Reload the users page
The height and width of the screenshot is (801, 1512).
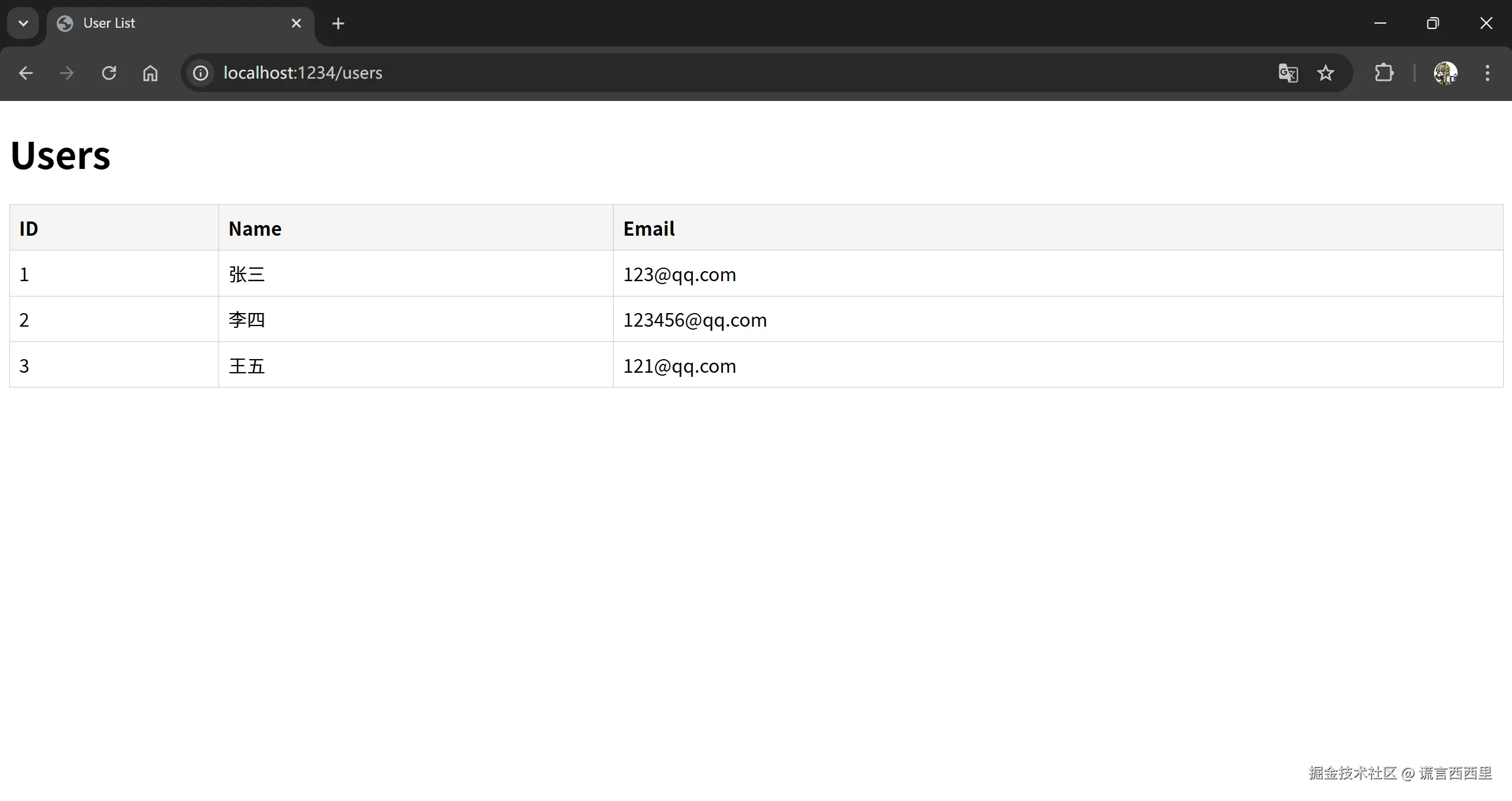109,73
